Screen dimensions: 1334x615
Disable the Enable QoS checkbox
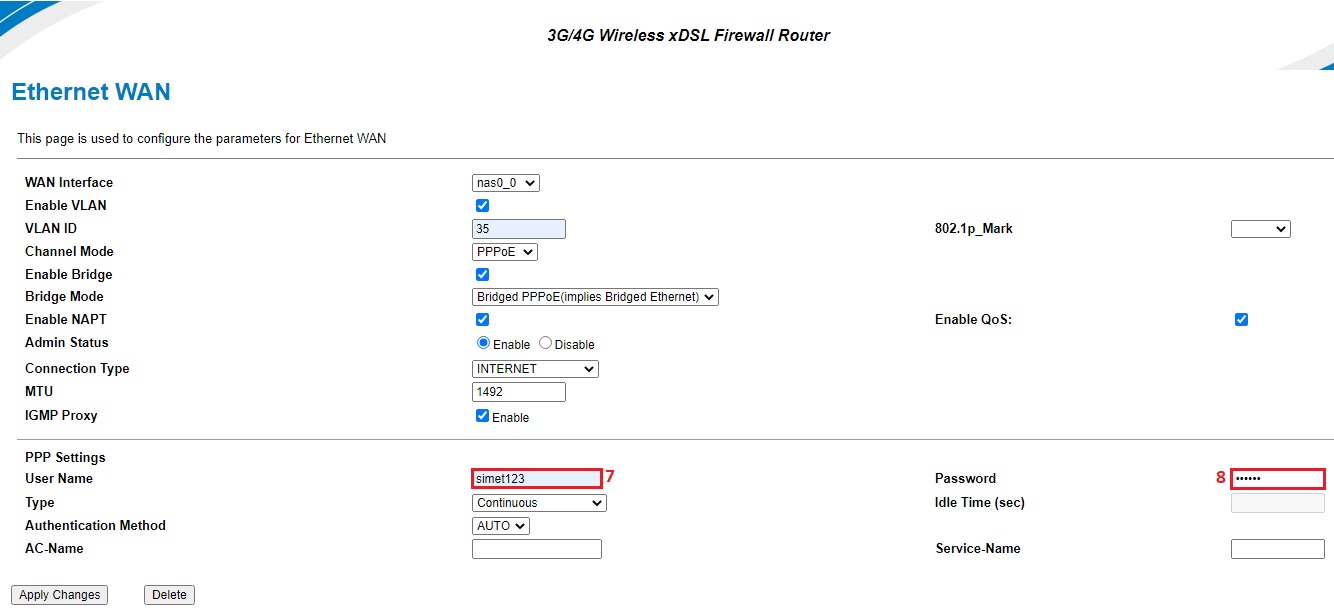click(1241, 320)
